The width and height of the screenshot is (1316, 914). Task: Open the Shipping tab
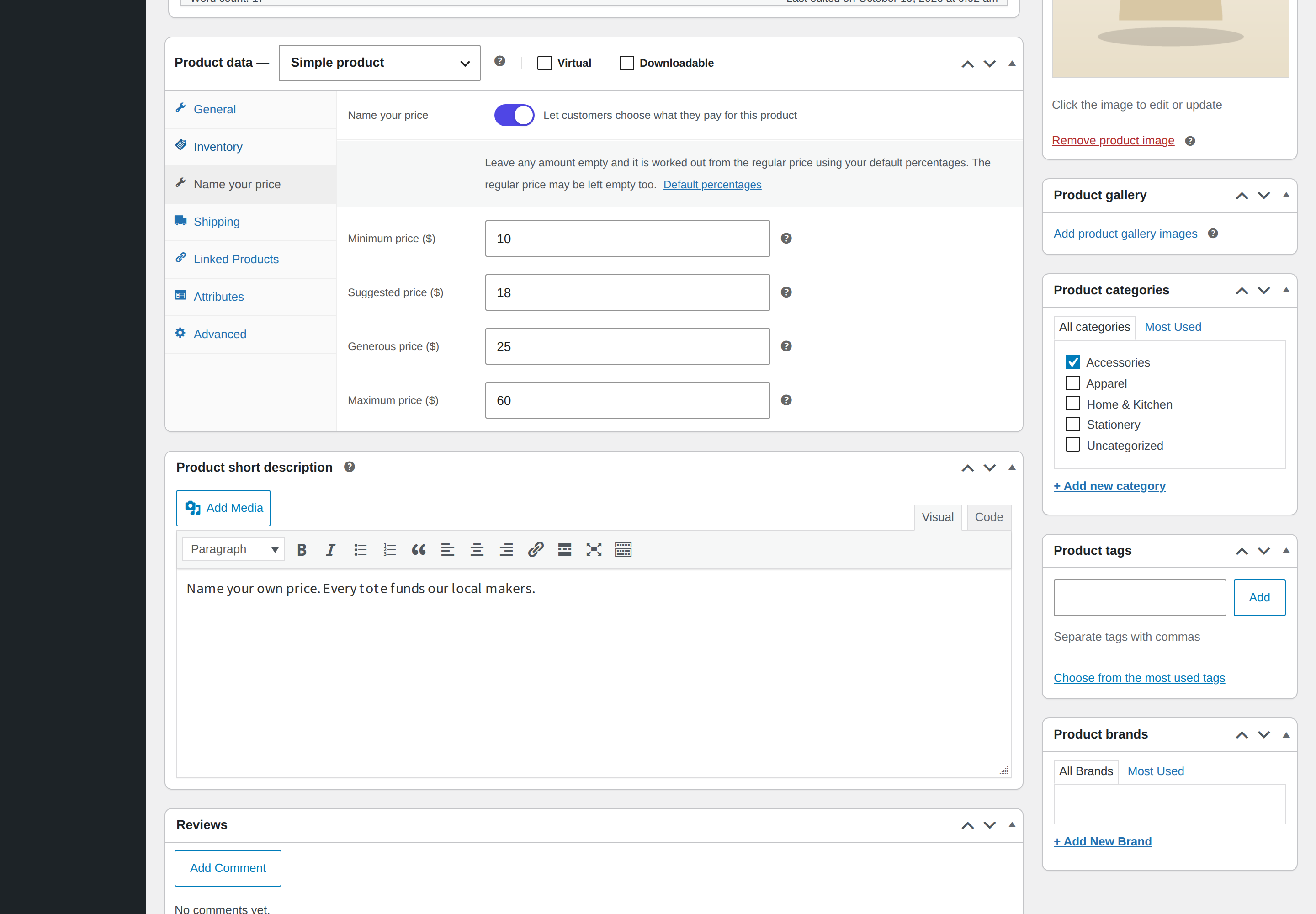point(251,222)
